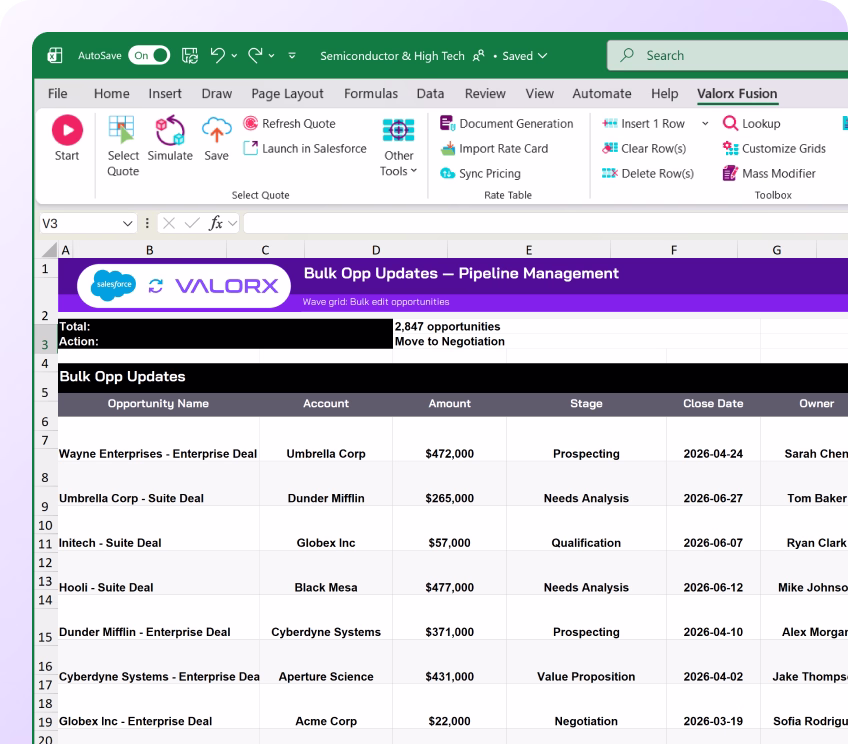Image resolution: width=848 pixels, height=744 pixels.
Task: Click the save workbook icon in title bar
Action: click(x=190, y=55)
